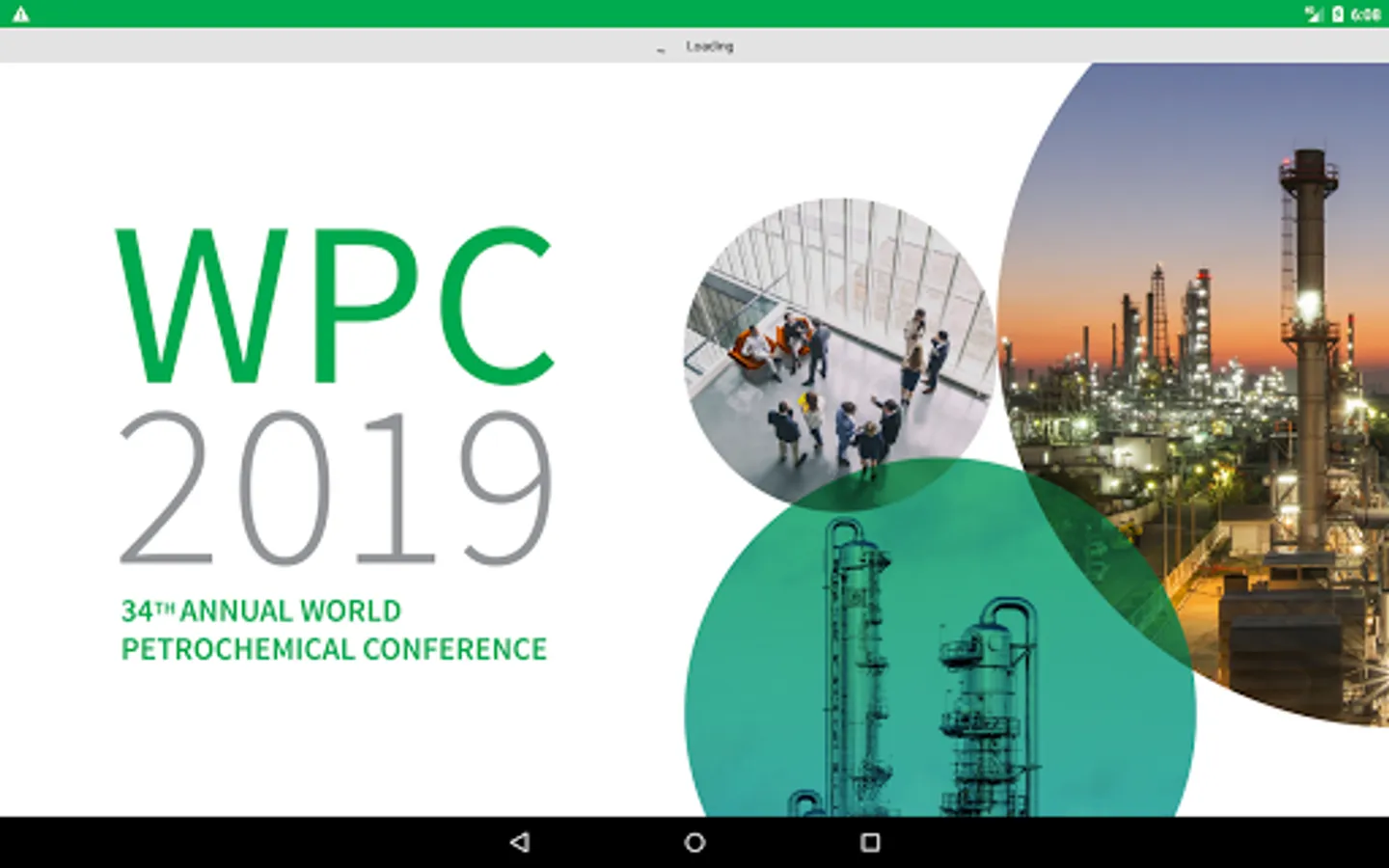Tap the gray 2019 year text

[336, 488]
